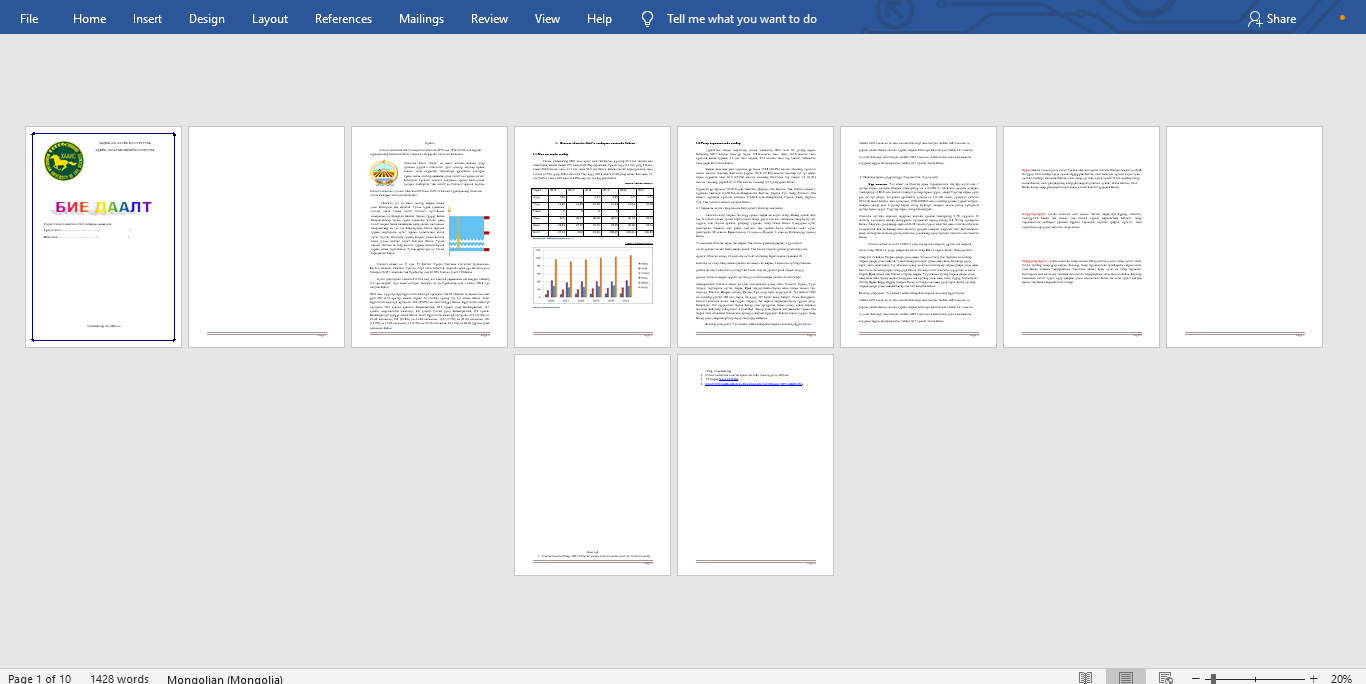Switch to Web Layout view
The width and height of the screenshot is (1366, 684).
1167,678
